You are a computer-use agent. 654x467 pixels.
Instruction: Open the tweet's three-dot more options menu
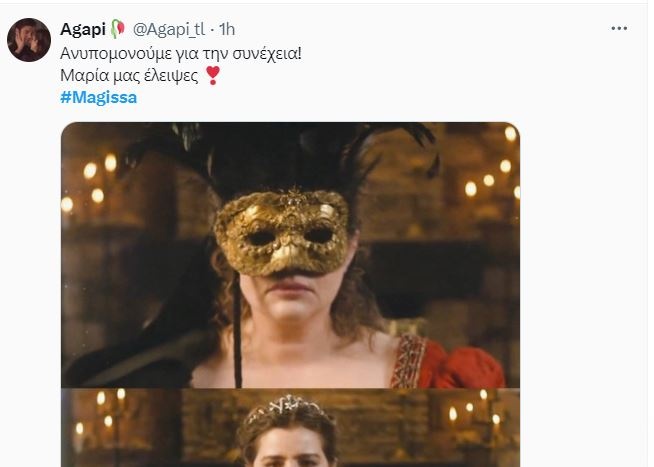[619, 29]
